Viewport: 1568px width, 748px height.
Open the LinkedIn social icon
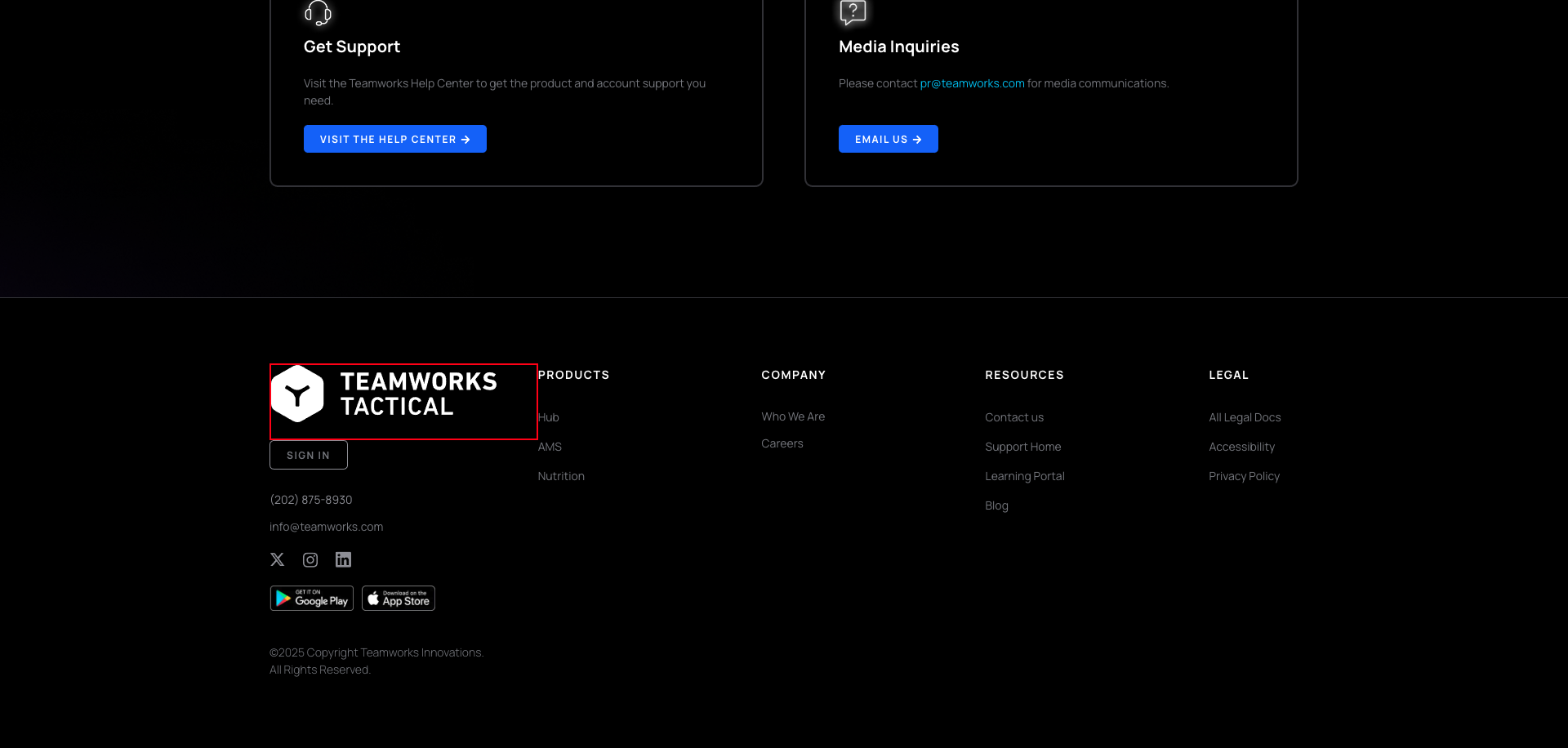coord(343,559)
